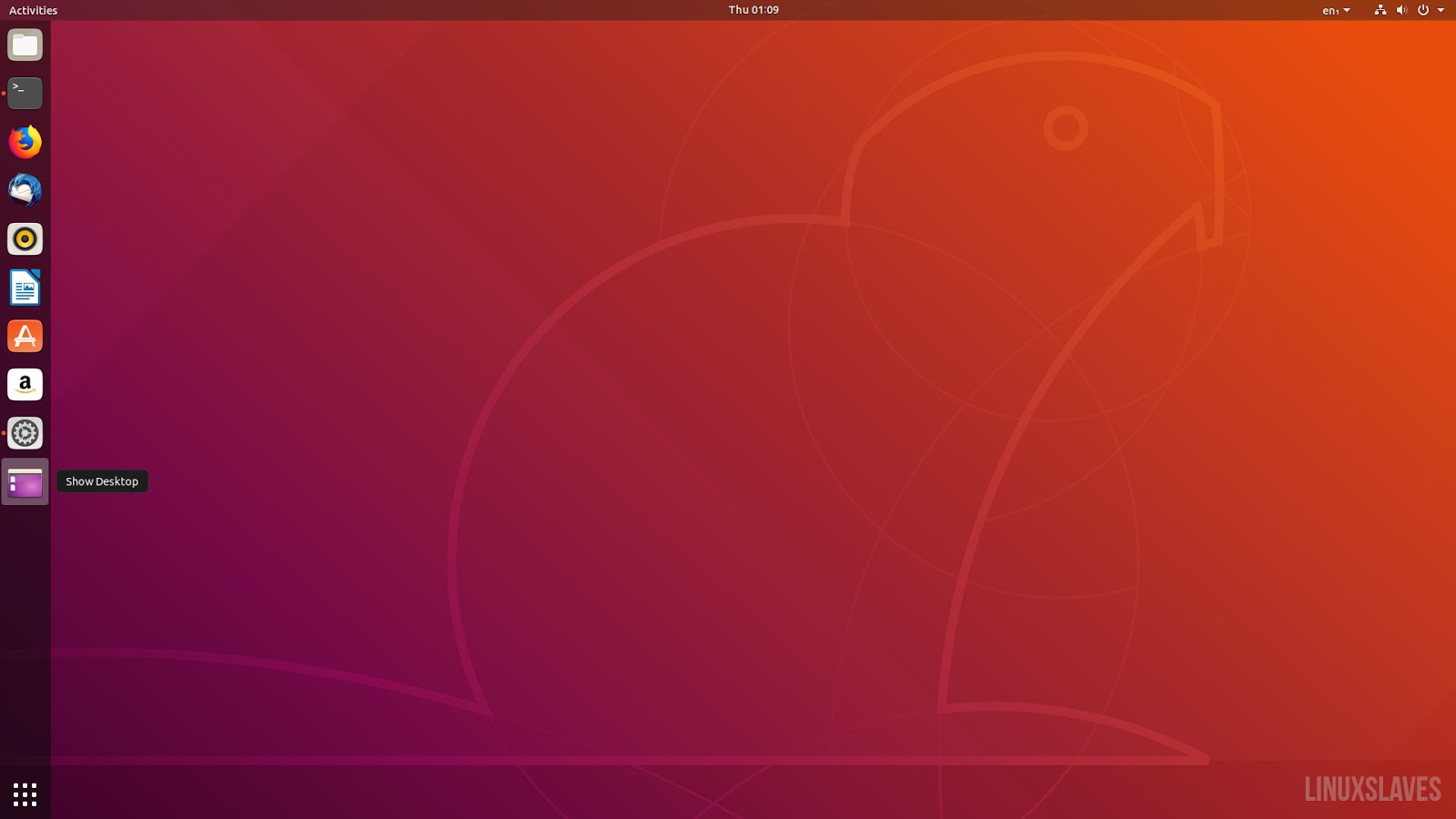
Task: Open the keyboard language dropdown
Action: click(1336, 10)
